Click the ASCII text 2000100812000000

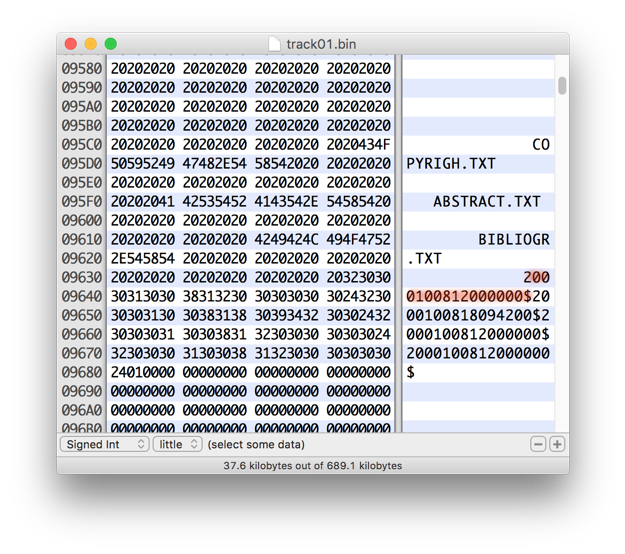(x=478, y=353)
